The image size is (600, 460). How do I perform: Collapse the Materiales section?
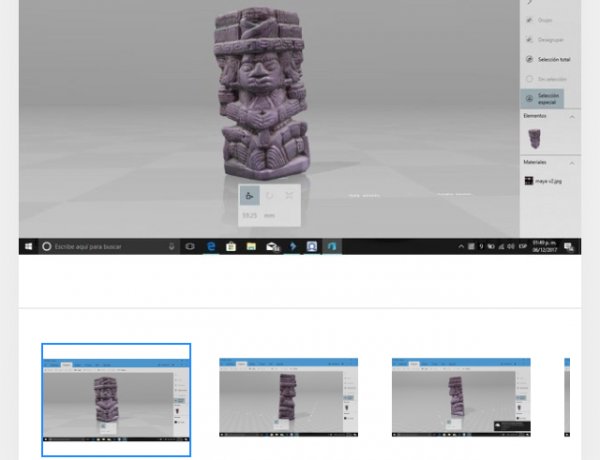pyautogui.click(x=573, y=162)
